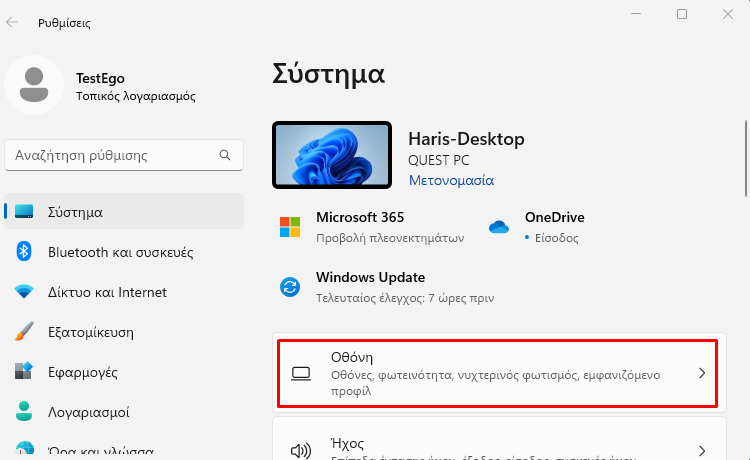
Task: Click the Bluetooth icon in sidebar
Action: pyautogui.click(x=24, y=251)
